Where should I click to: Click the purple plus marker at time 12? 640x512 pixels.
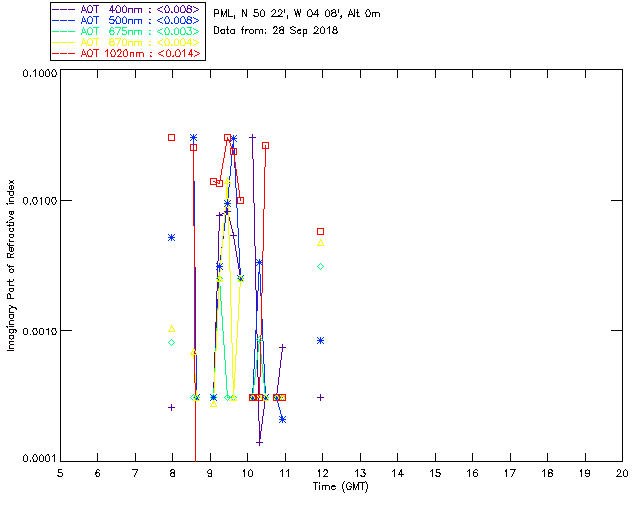[x=321, y=397]
